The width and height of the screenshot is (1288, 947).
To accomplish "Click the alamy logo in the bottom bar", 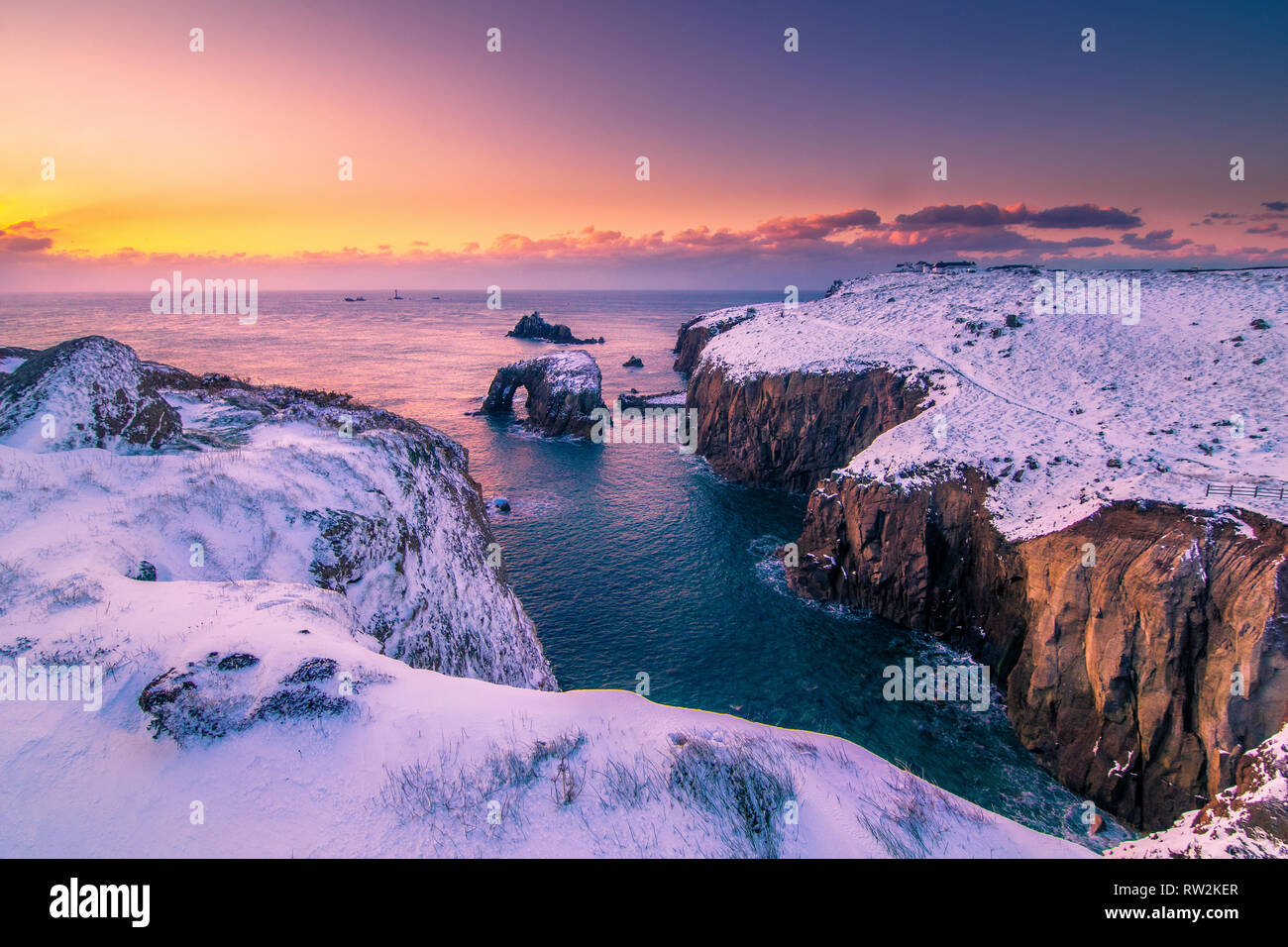I will pos(100,902).
